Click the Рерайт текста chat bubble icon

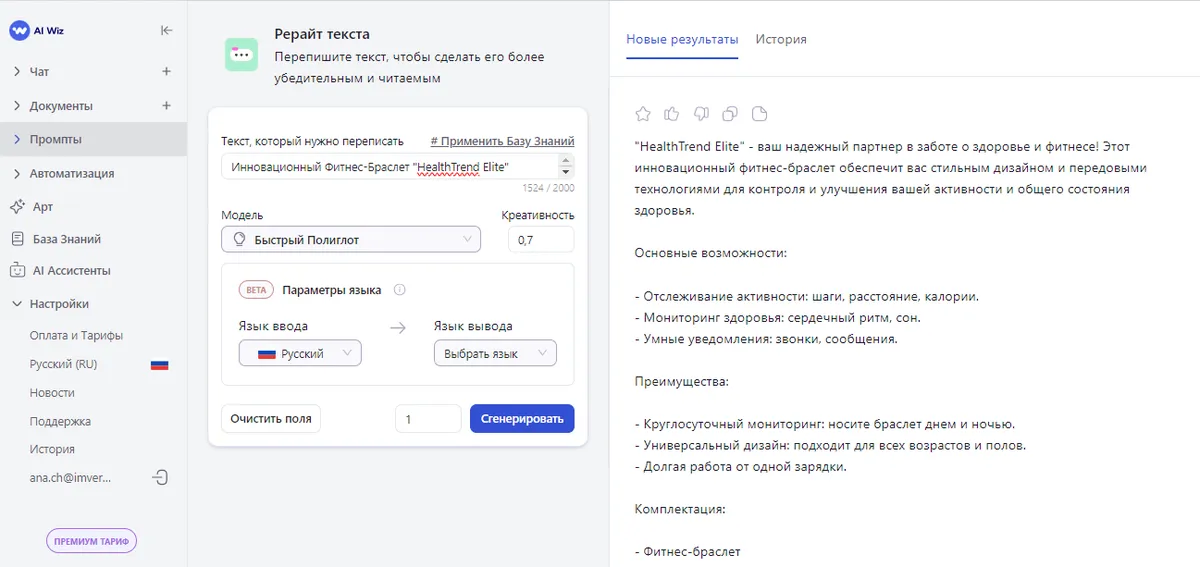click(242, 55)
